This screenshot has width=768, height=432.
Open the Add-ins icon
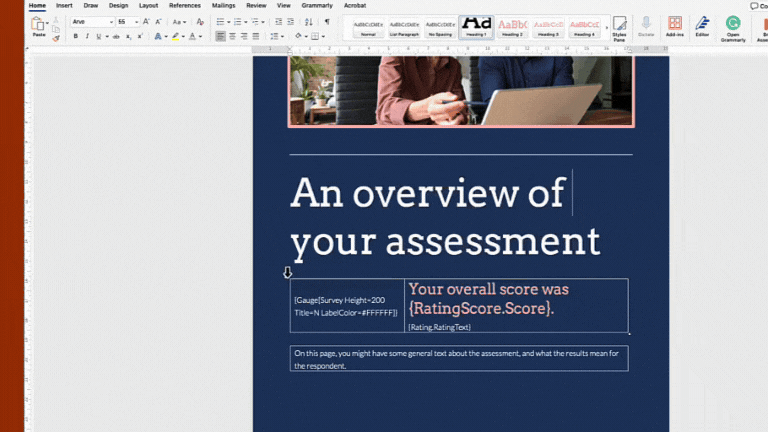coord(675,26)
